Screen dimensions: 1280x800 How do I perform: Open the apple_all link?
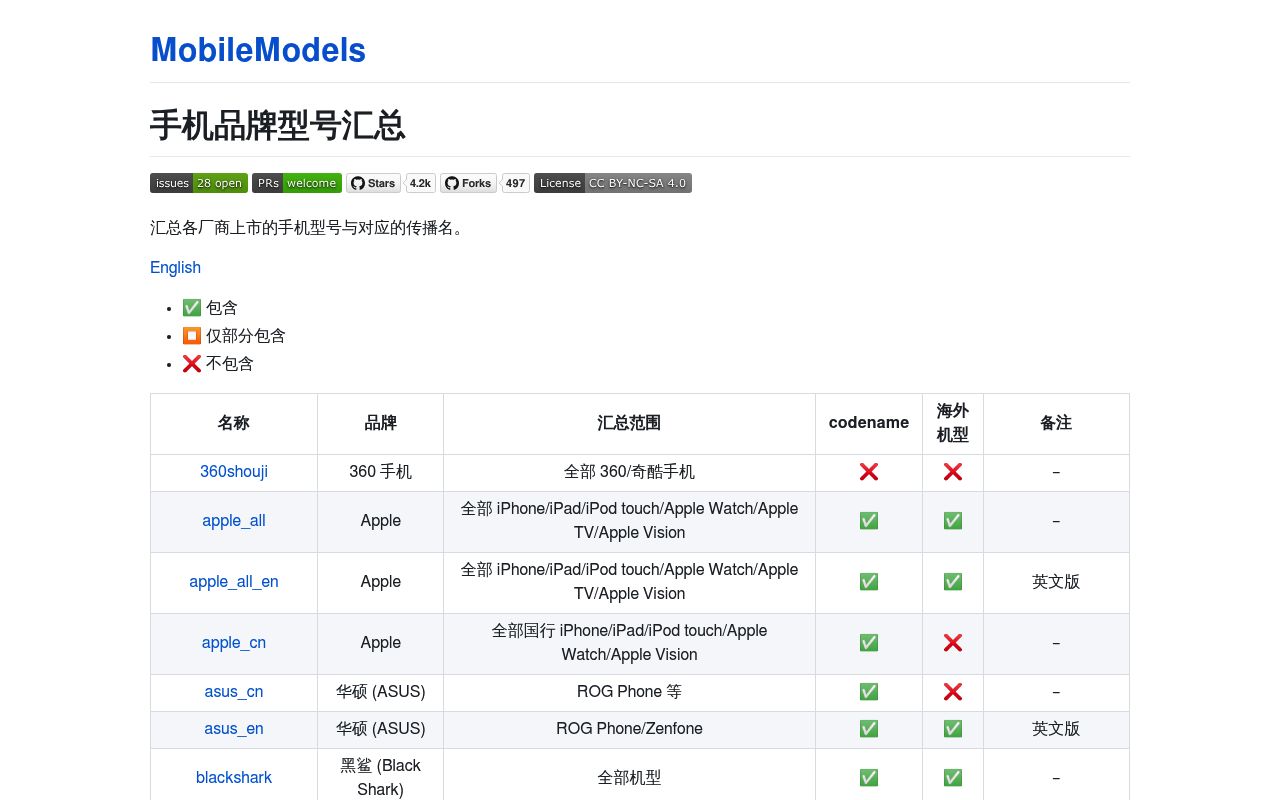[x=234, y=520]
